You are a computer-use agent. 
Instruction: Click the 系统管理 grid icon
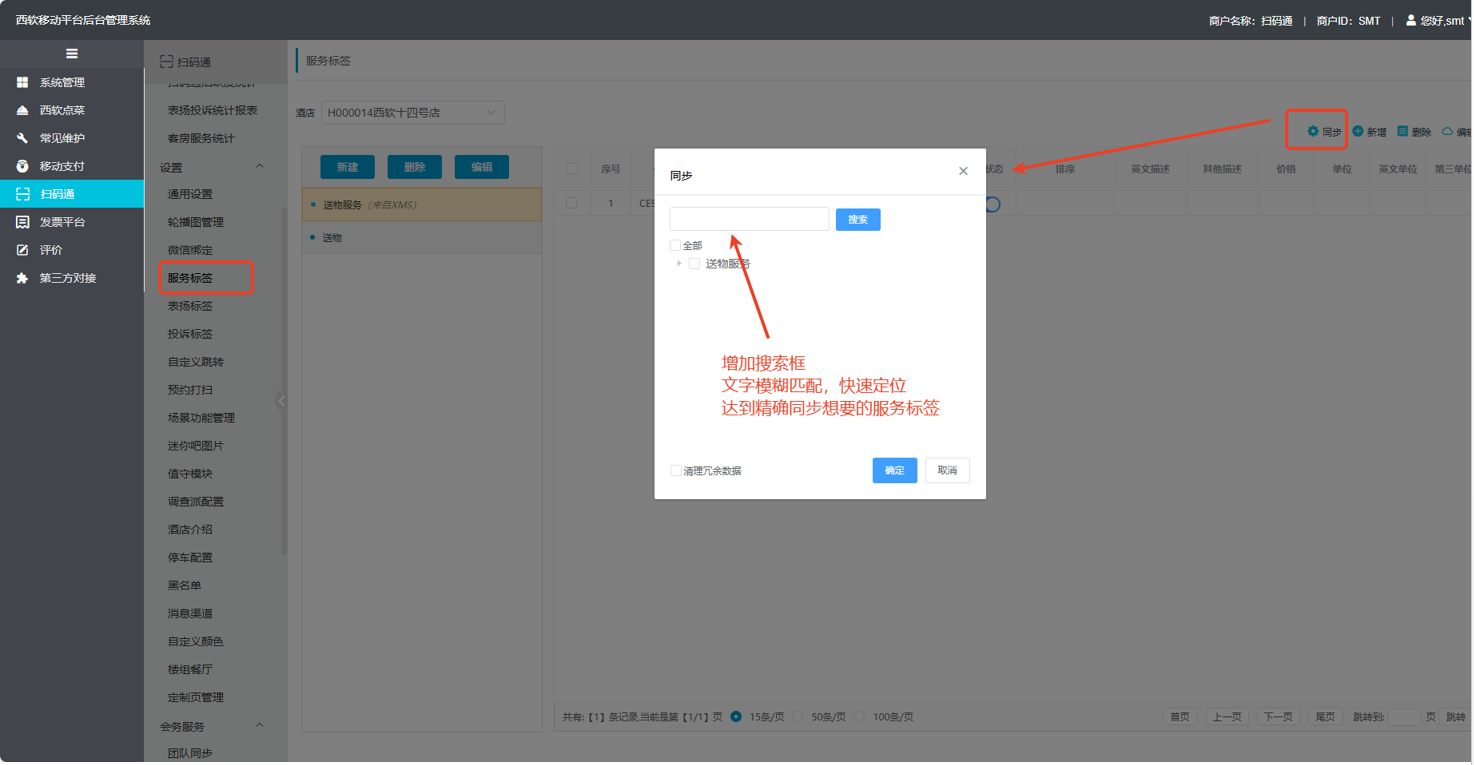[x=22, y=82]
